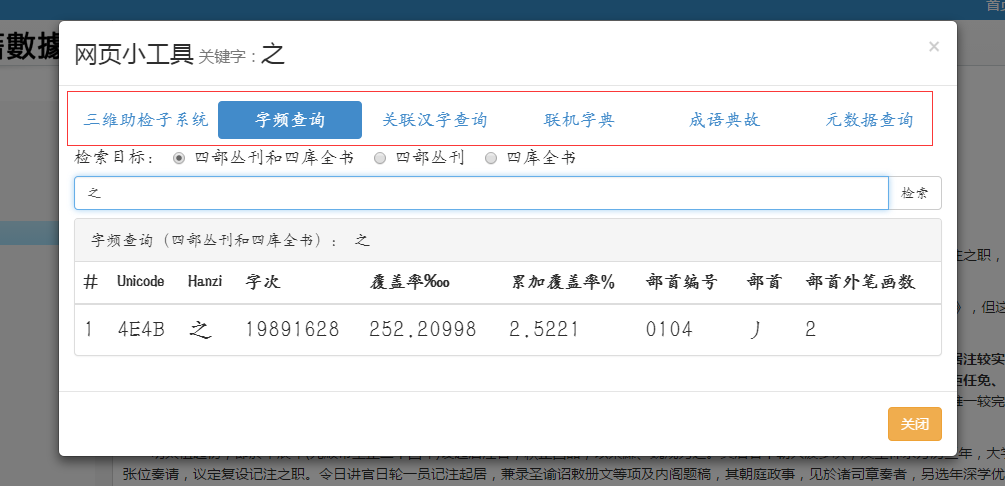1005x486 pixels.
Task: Click the orange 关闭 button
Action: coord(914,424)
